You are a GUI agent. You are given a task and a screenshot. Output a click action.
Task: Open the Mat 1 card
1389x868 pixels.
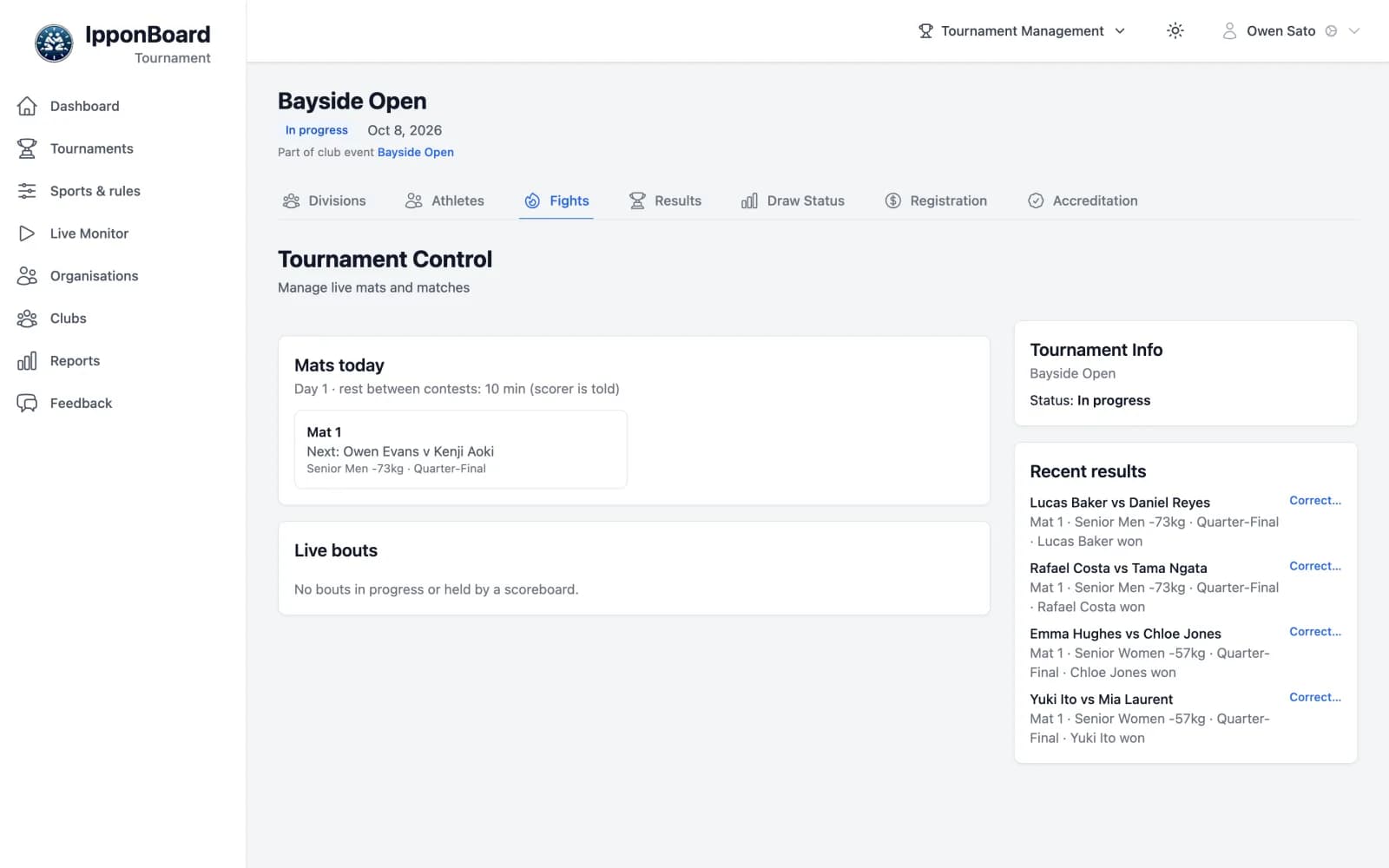point(460,450)
